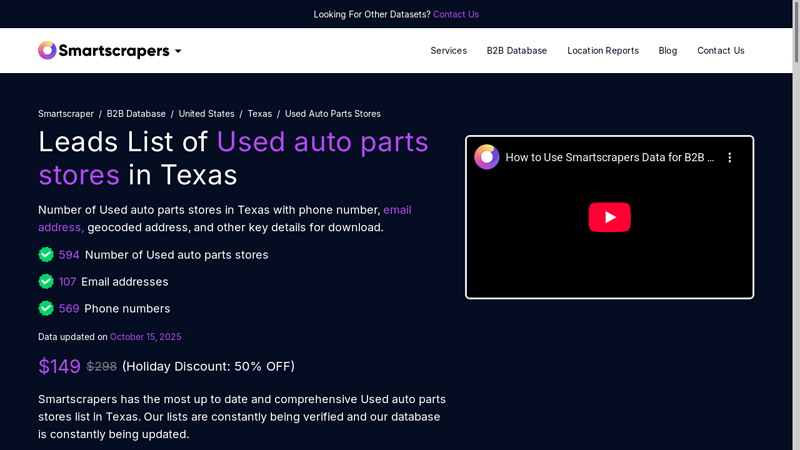Click the Texas breadcrumb link
The width and height of the screenshot is (800, 450).
[260, 114]
